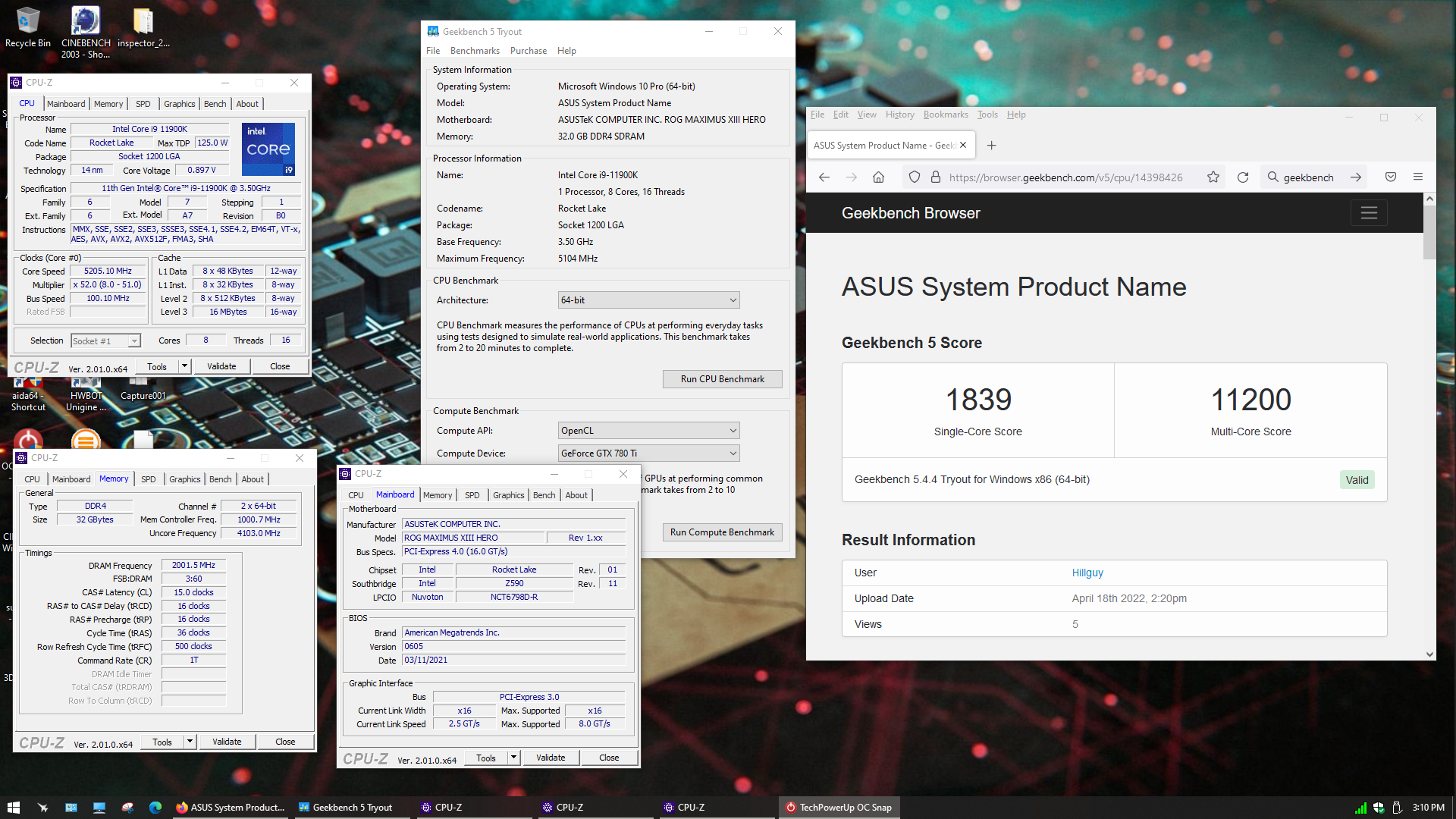Open the Recycle Bin desktop icon

point(28,27)
